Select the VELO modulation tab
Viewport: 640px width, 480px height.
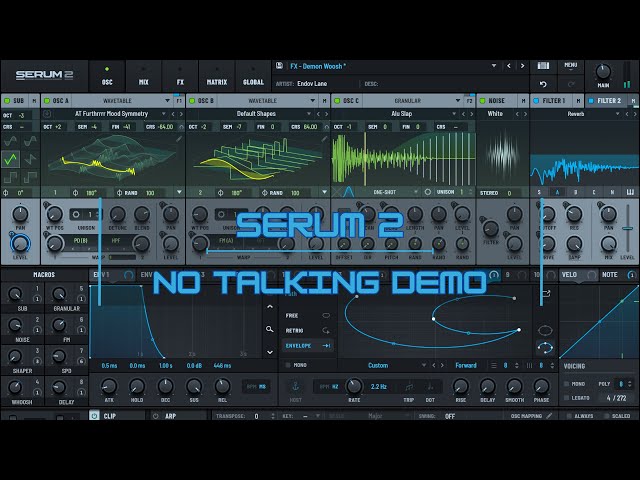(569, 275)
